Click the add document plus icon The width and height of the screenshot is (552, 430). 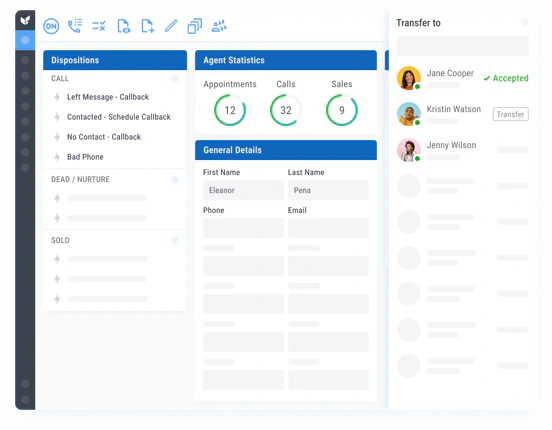click(x=148, y=26)
